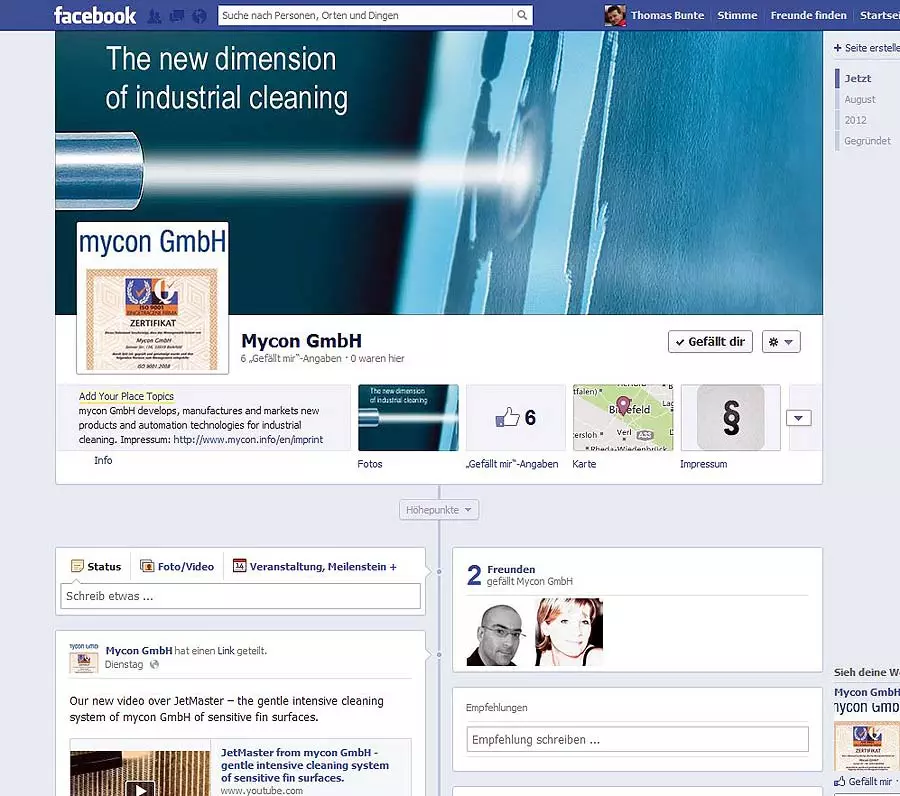Image resolution: width=900 pixels, height=796 pixels.
Task: Click the public globe icon beside Dienstag
Action: tap(154, 665)
